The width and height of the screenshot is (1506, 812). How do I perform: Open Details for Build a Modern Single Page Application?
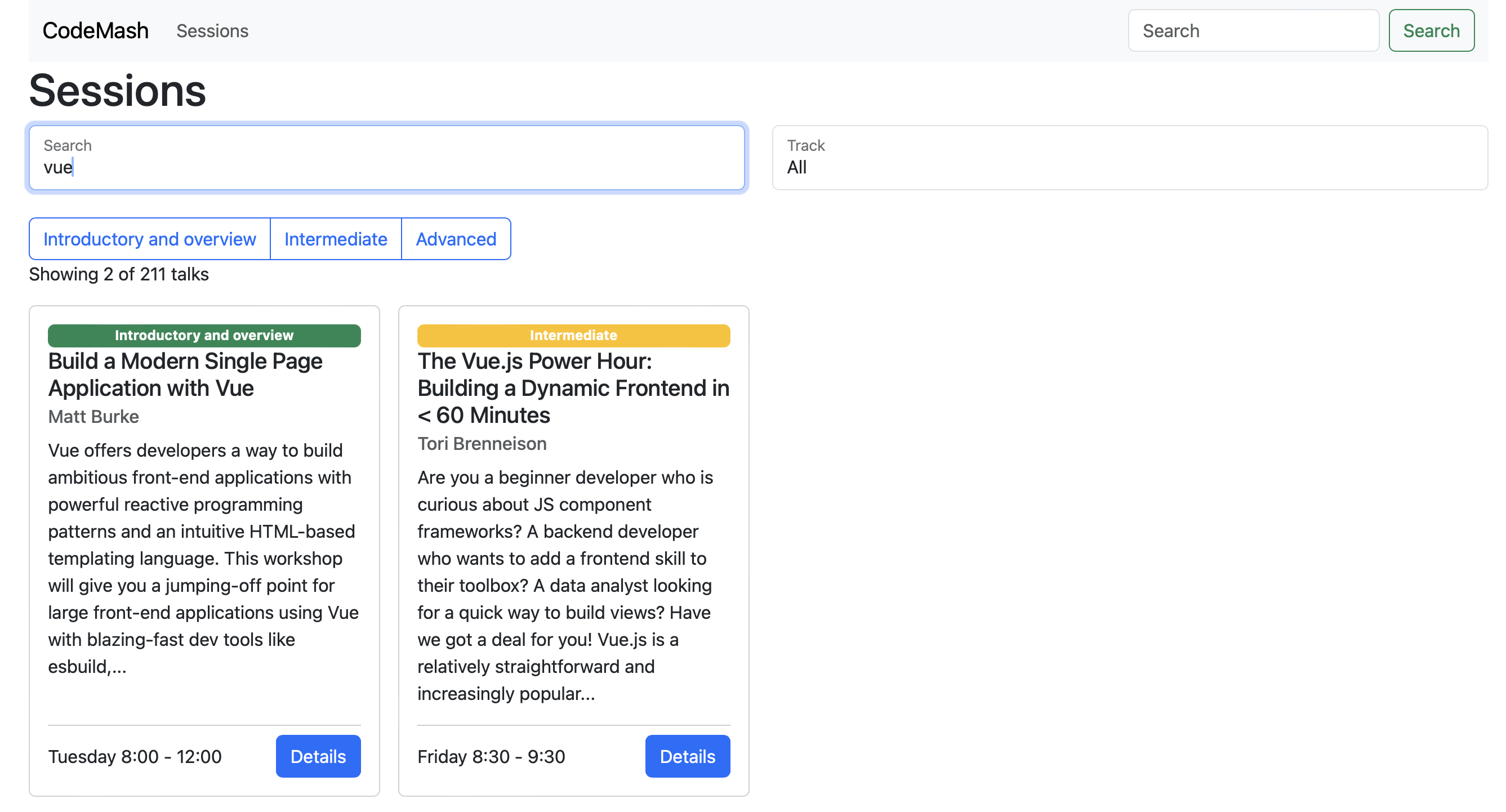318,756
